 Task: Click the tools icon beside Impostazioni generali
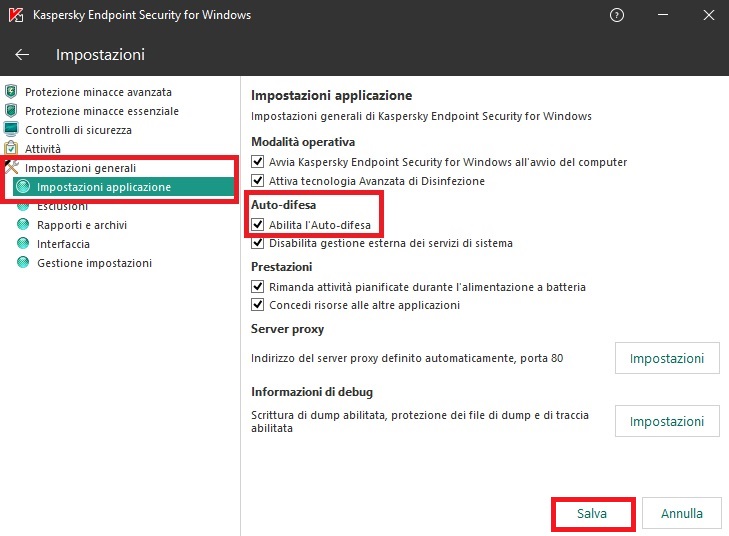(x=11, y=167)
